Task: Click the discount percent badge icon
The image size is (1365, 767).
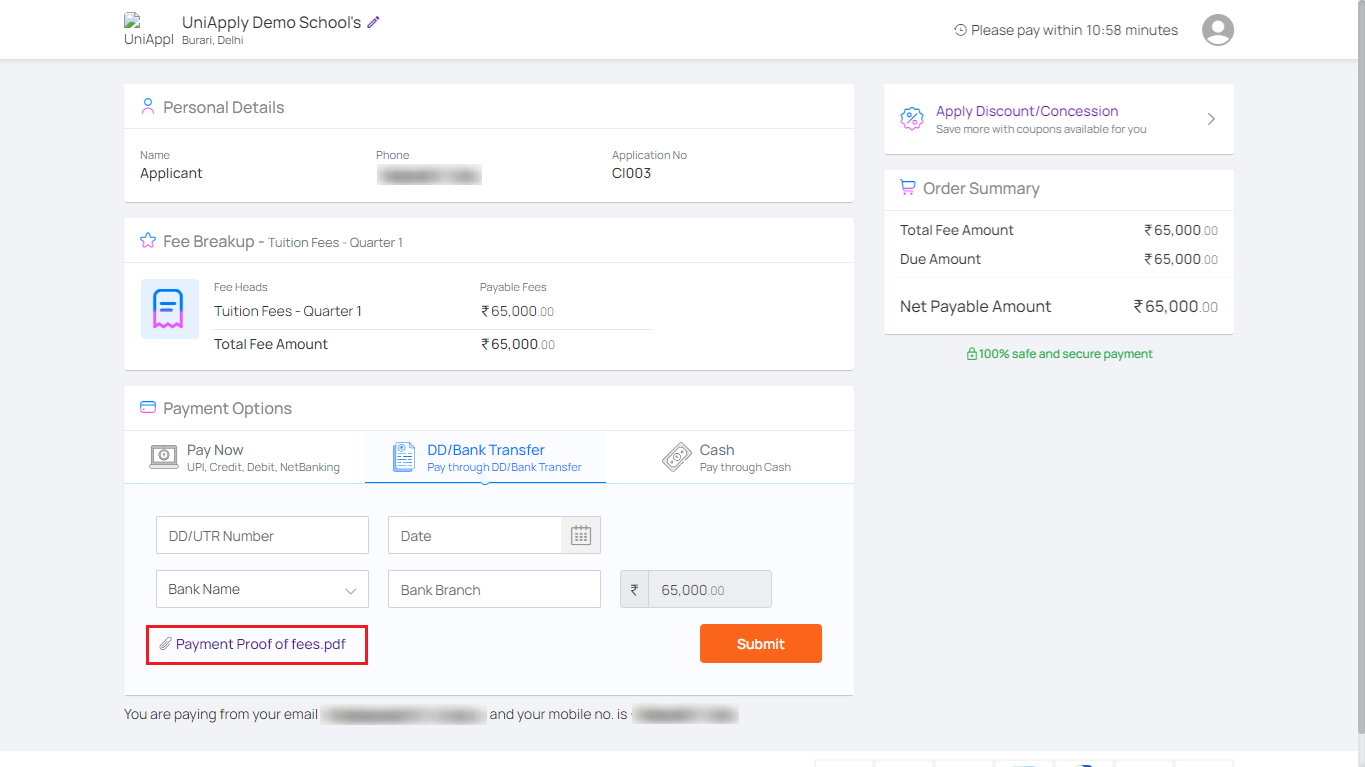Action: click(912, 119)
